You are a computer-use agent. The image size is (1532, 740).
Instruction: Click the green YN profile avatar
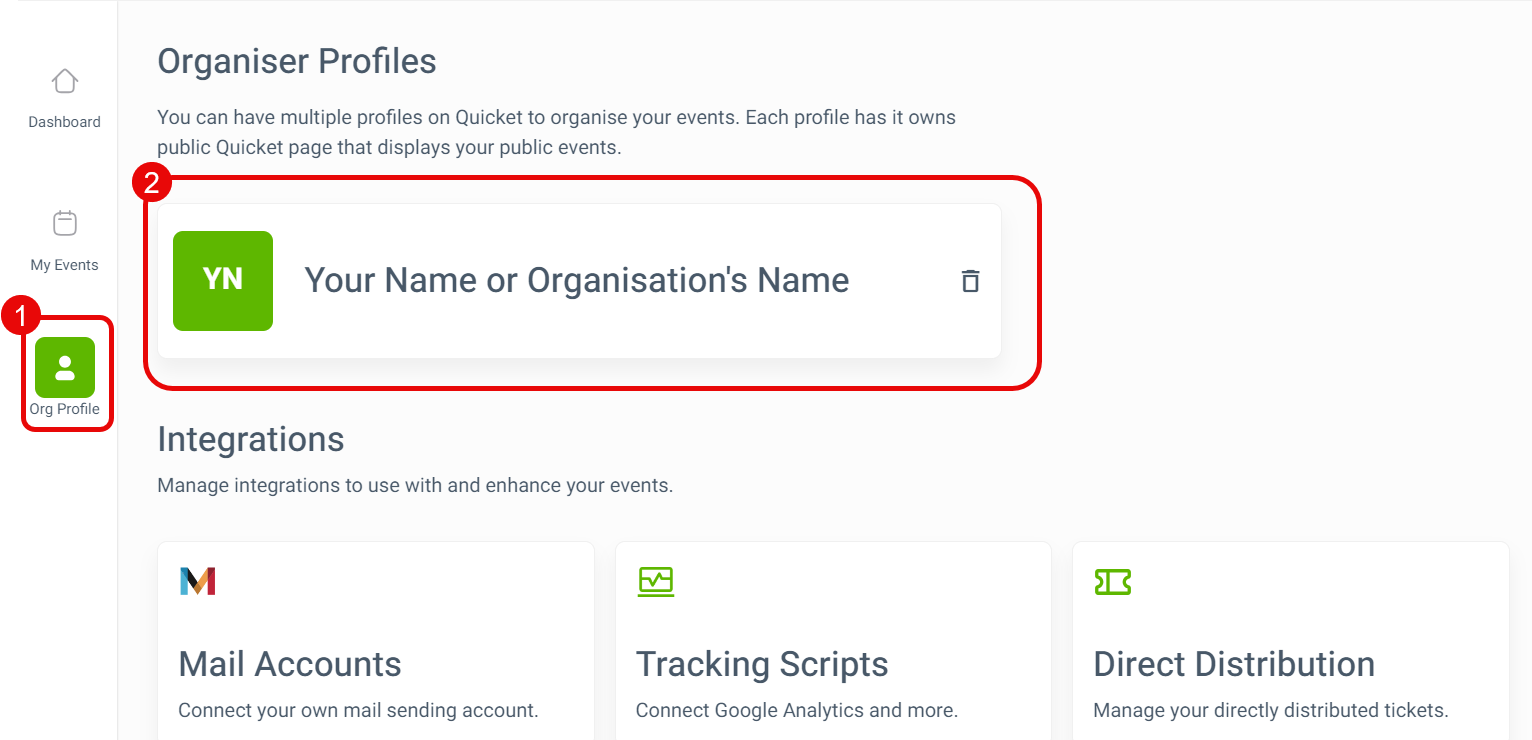coord(223,281)
